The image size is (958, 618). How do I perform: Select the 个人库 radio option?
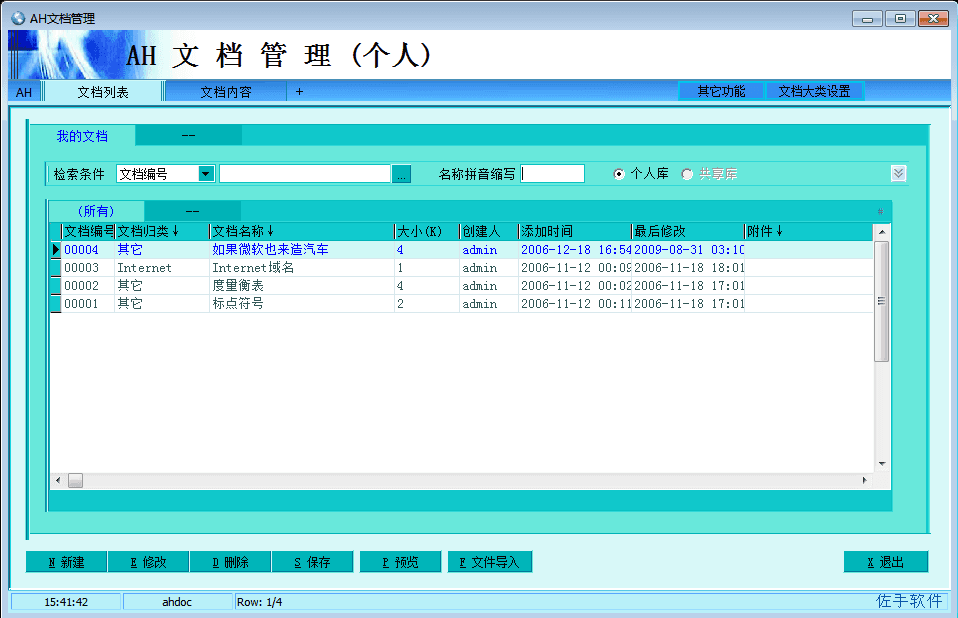[619, 174]
